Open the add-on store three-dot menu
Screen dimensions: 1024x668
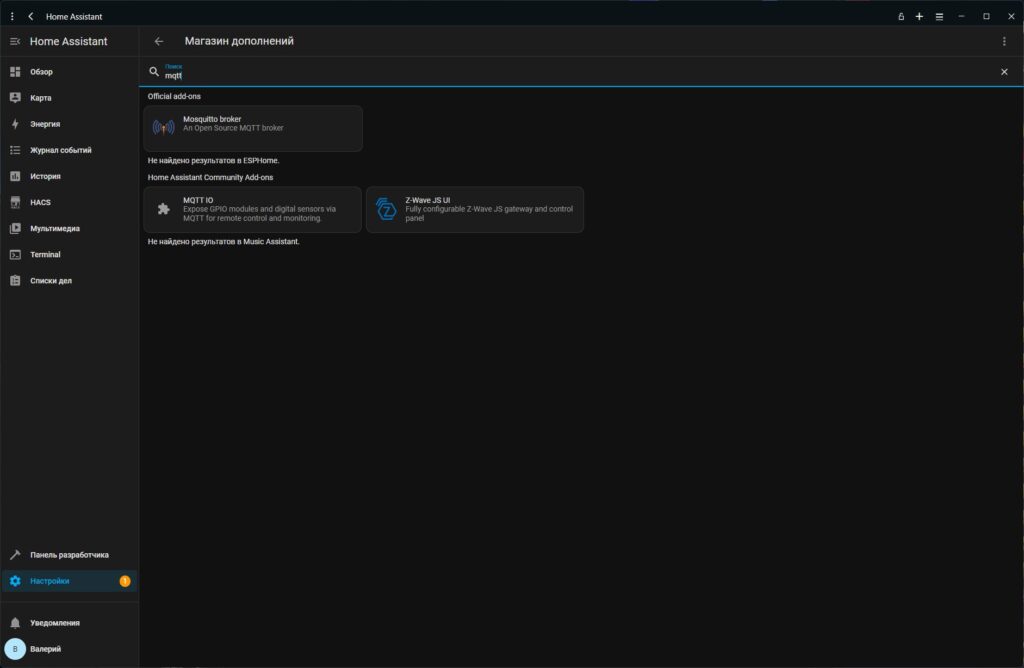click(x=1004, y=42)
